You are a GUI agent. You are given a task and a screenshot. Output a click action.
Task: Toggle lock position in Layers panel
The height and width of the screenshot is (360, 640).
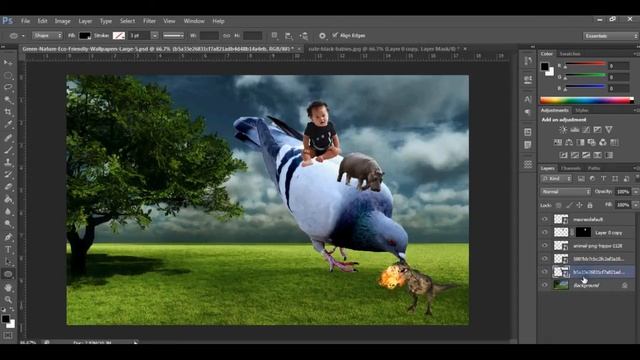point(579,205)
